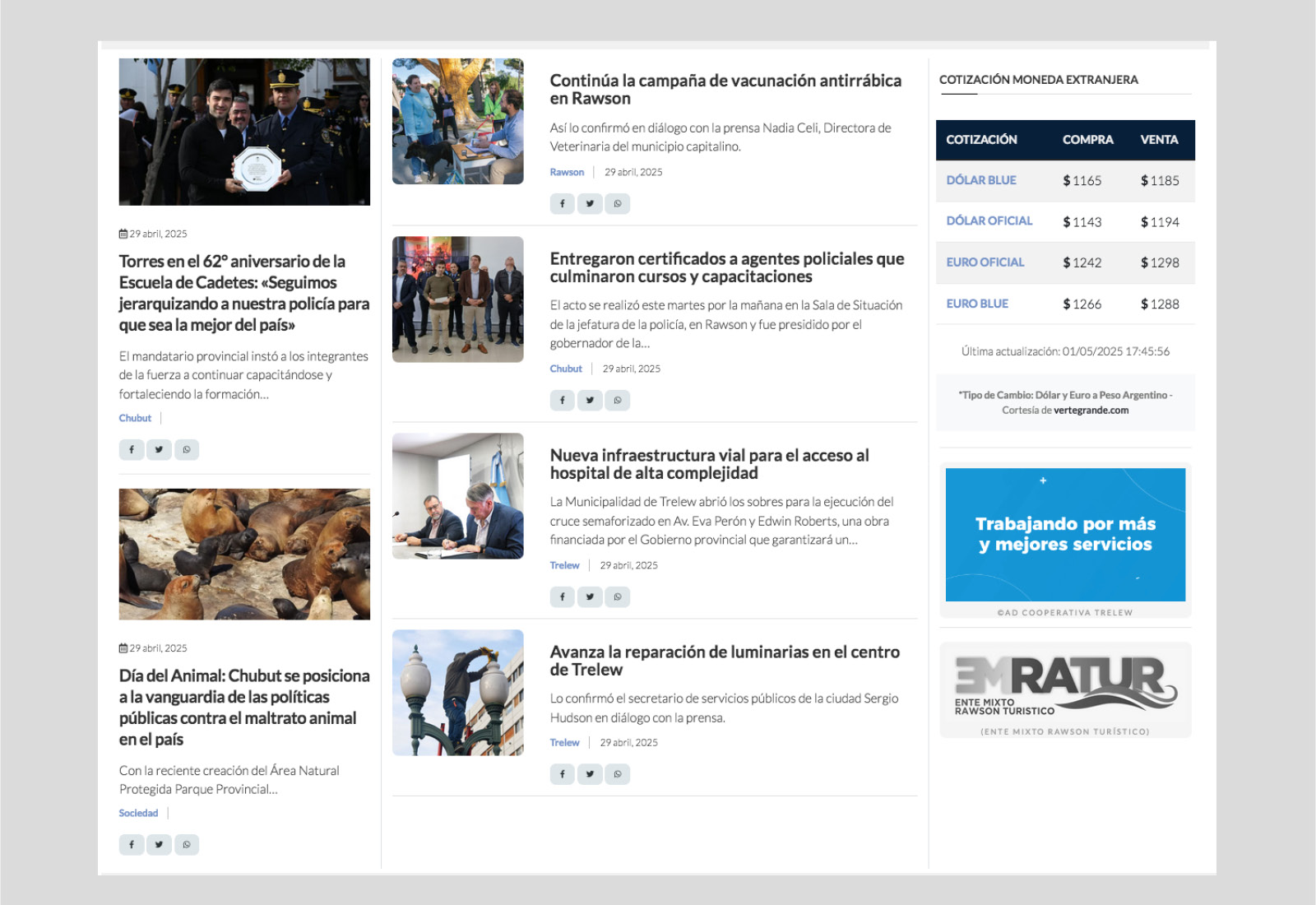Screen dimensions: 1316x905
Task: Share Día del Animal article on WhatsApp
Action: click(x=187, y=845)
